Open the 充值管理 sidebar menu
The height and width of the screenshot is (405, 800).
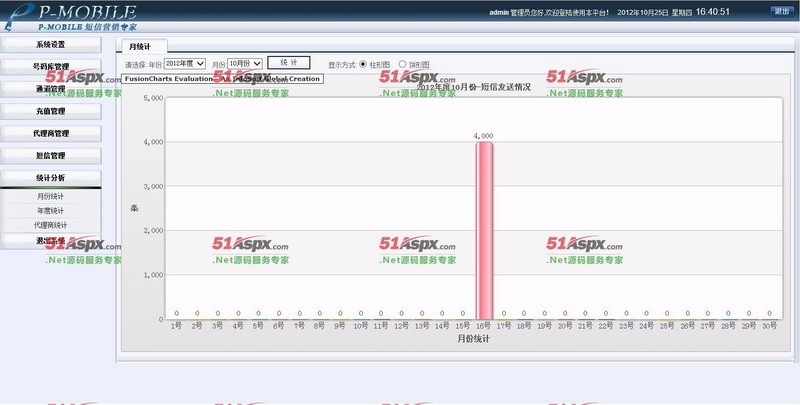click(x=50, y=111)
